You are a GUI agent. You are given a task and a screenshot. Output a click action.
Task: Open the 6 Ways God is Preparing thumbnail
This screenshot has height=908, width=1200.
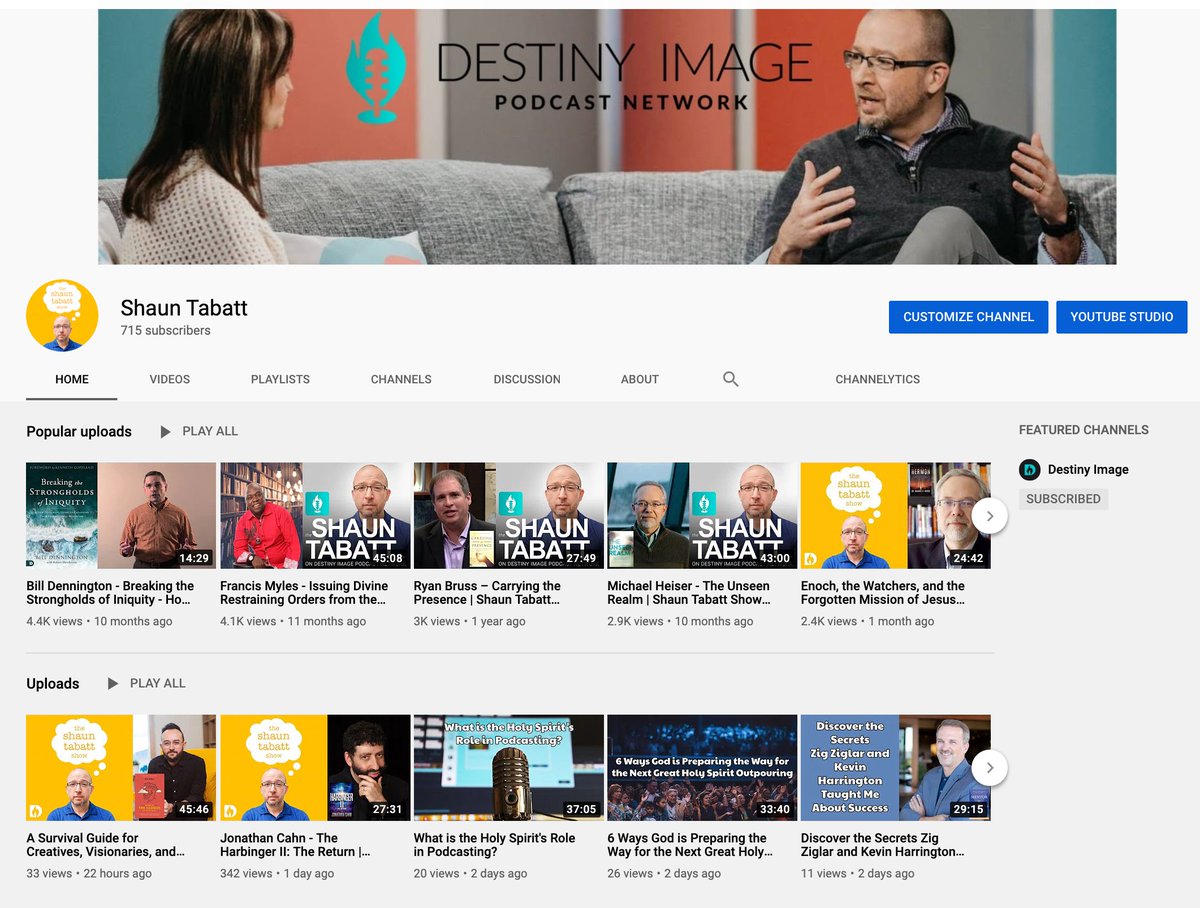702,768
